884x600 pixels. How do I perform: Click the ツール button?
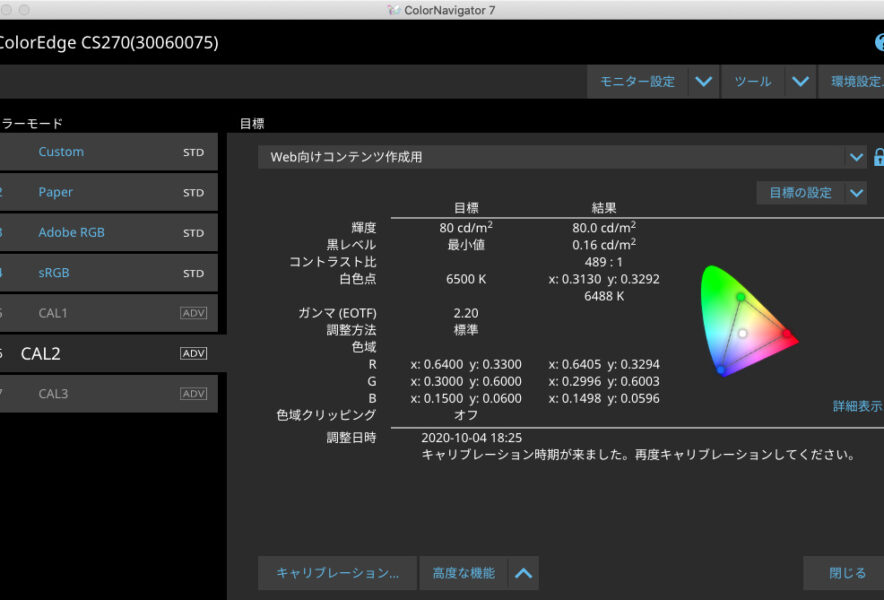click(x=753, y=82)
